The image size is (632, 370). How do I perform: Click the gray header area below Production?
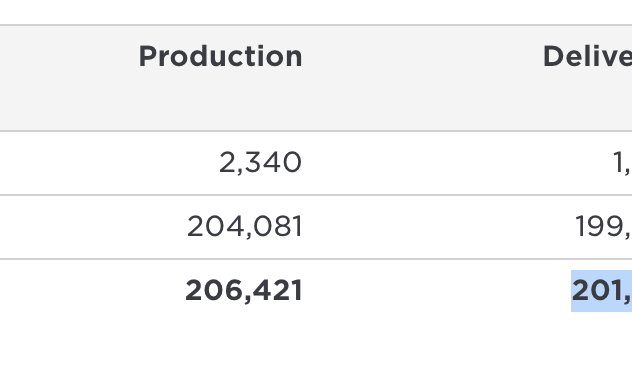[220, 101]
